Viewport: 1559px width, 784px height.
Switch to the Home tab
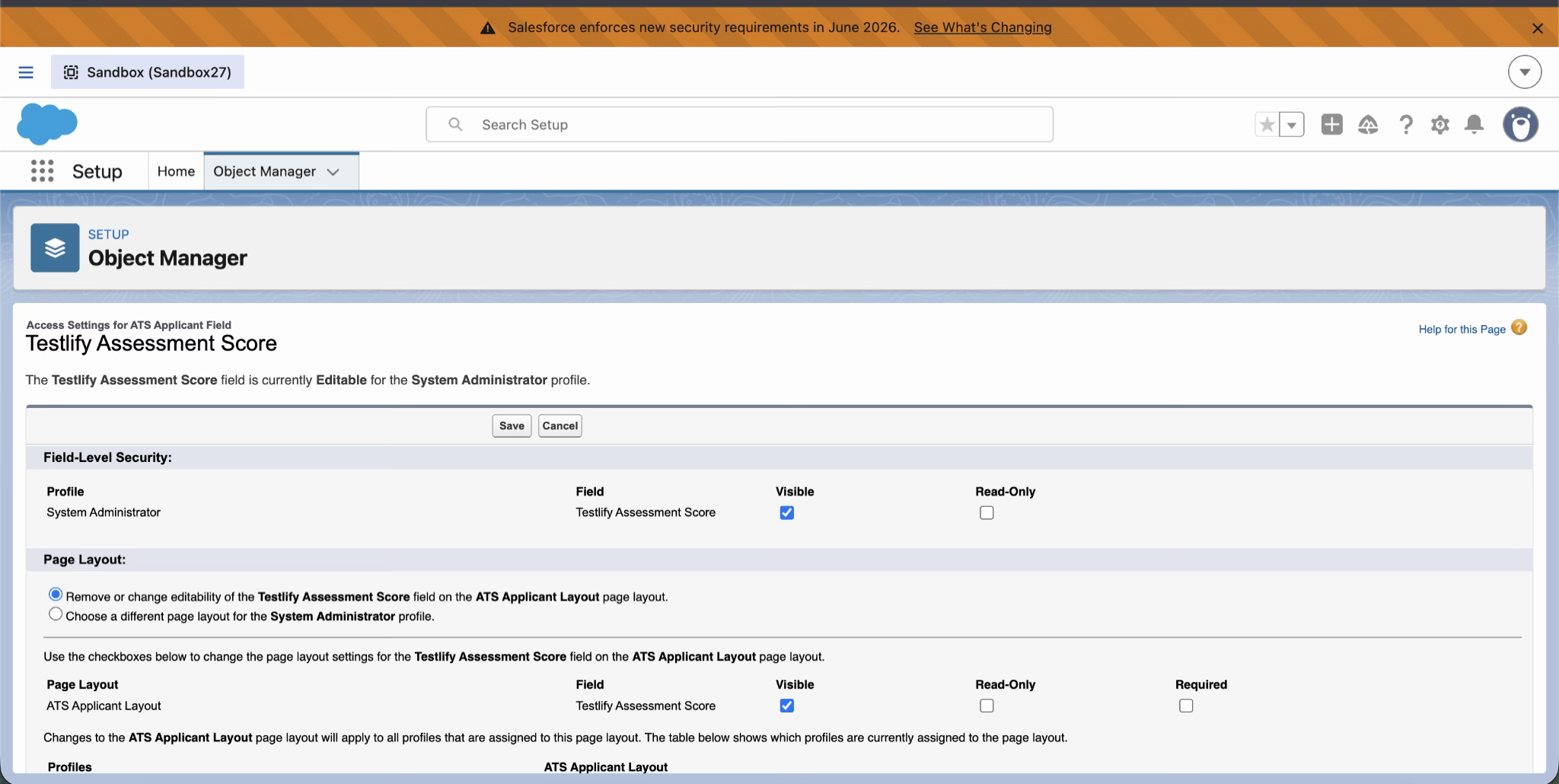point(176,171)
